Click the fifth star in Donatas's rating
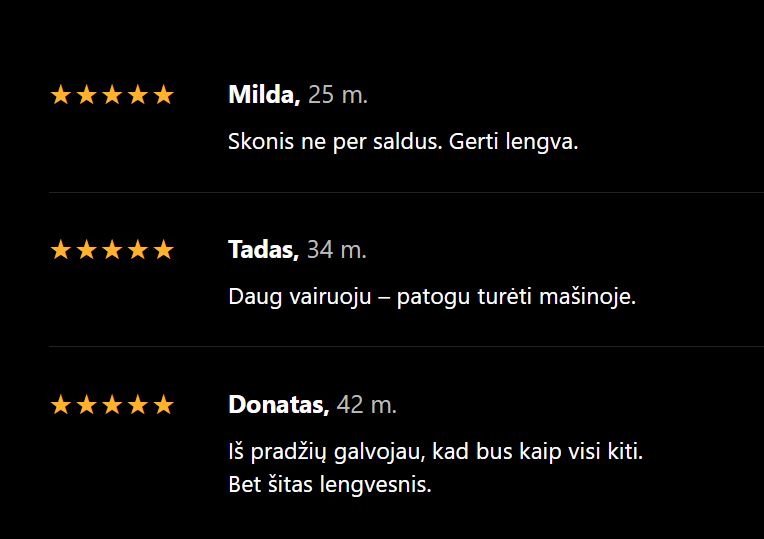The width and height of the screenshot is (764, 539). pos(163,405)
